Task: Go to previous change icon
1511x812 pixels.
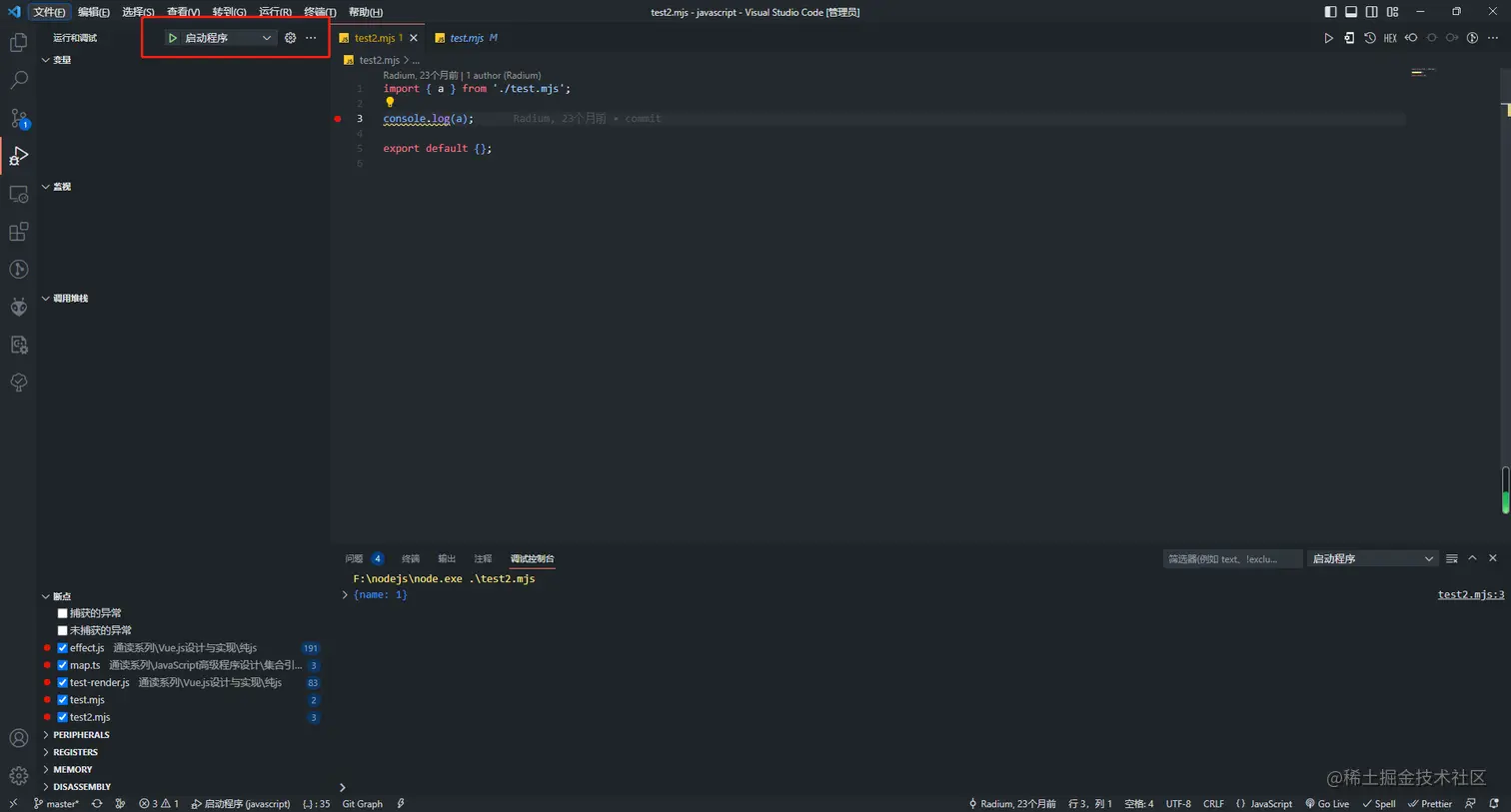Action: click(1411, 38)
